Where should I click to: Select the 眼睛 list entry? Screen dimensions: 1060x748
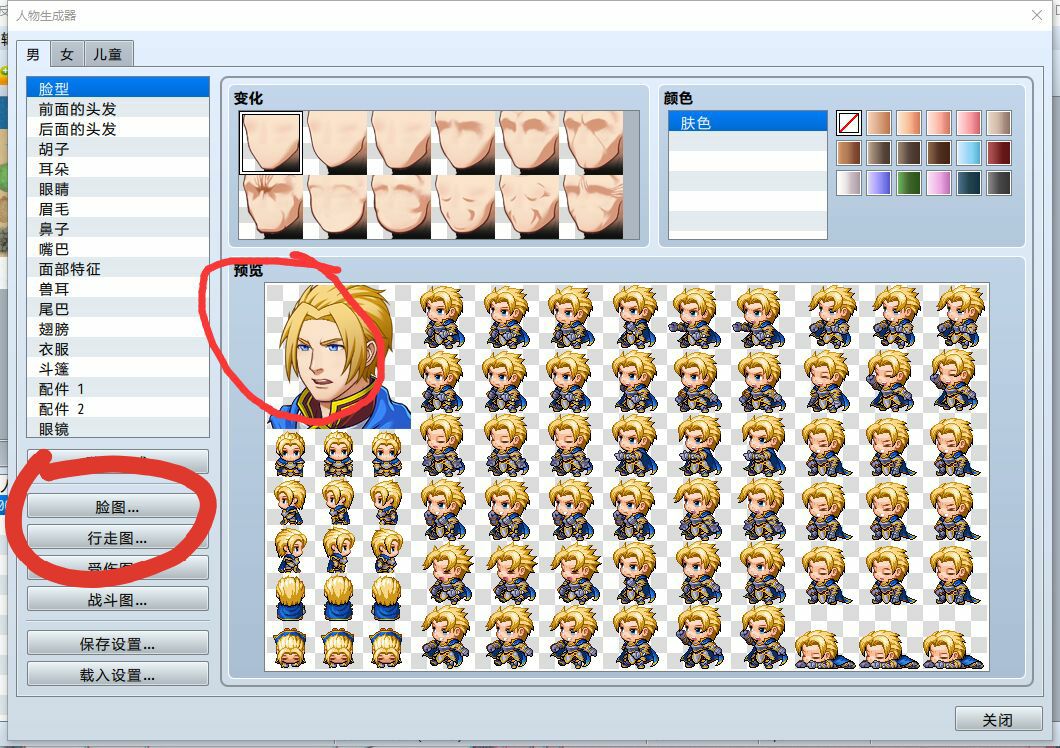click(118, 189)
